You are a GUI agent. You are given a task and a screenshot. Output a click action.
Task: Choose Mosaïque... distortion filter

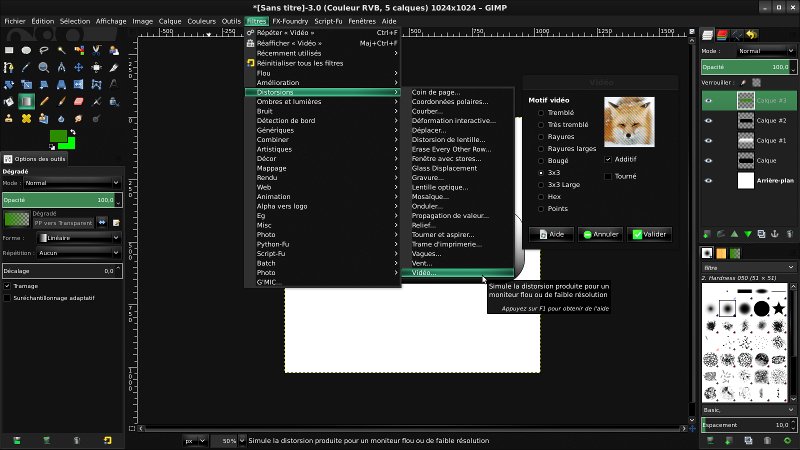(458, 196)
